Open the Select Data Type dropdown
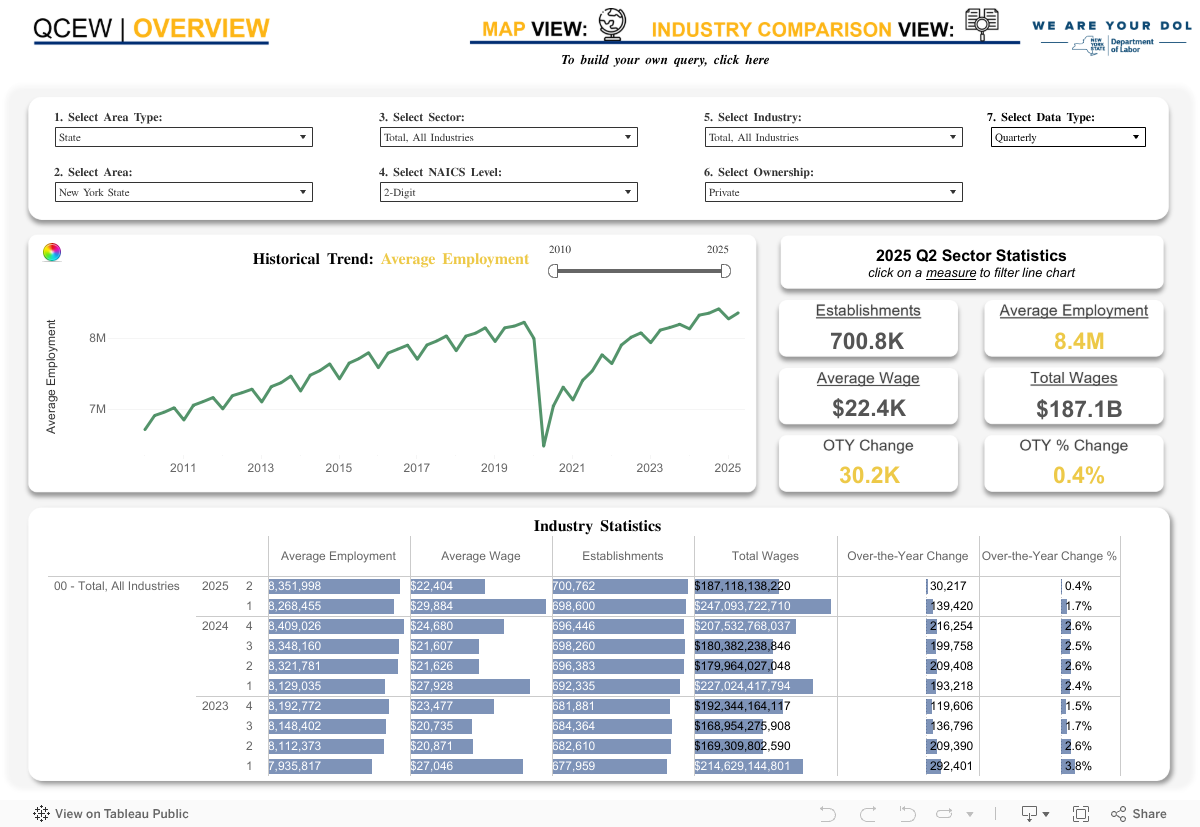The width and height of the screenshot is (1200, 827). point(1068,138)
